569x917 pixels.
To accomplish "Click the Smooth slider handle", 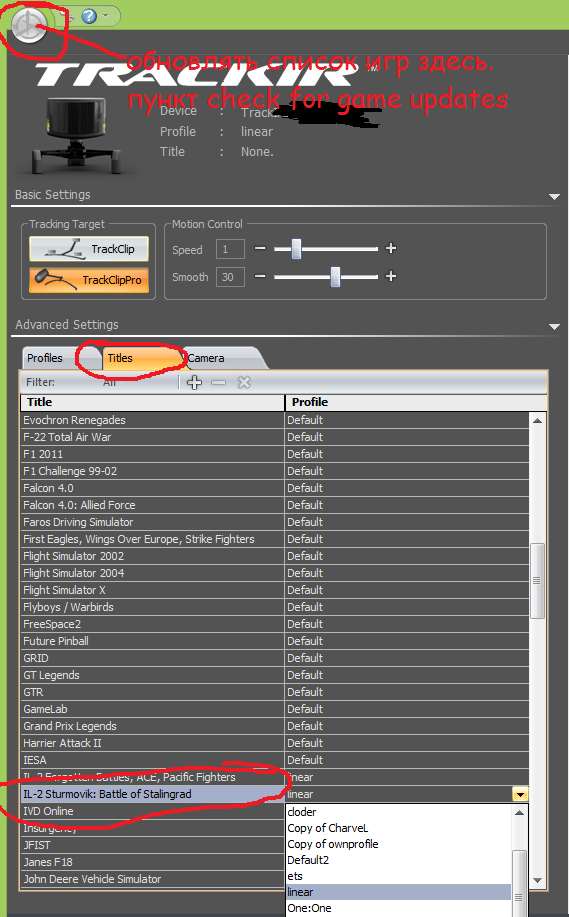I will coord(335,276).
